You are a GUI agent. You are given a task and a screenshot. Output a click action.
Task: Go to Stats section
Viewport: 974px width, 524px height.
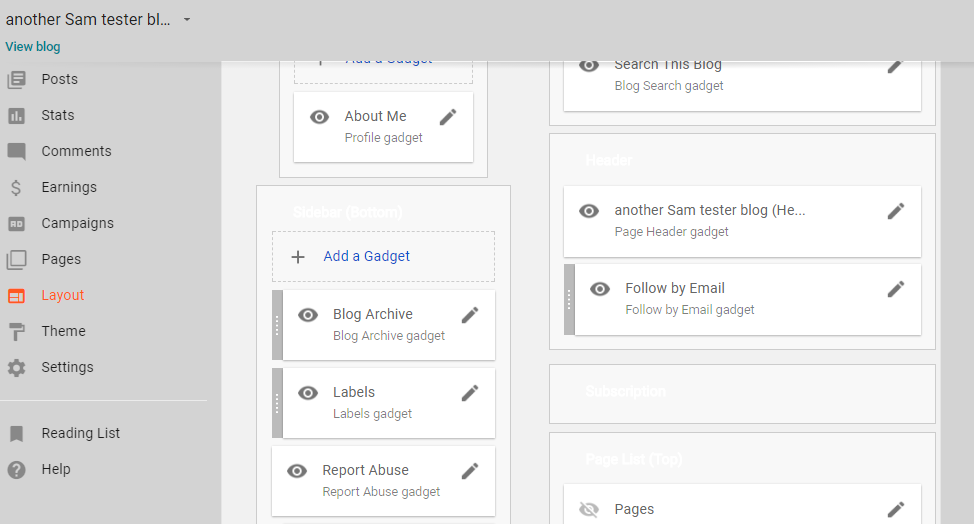point(58,115)
